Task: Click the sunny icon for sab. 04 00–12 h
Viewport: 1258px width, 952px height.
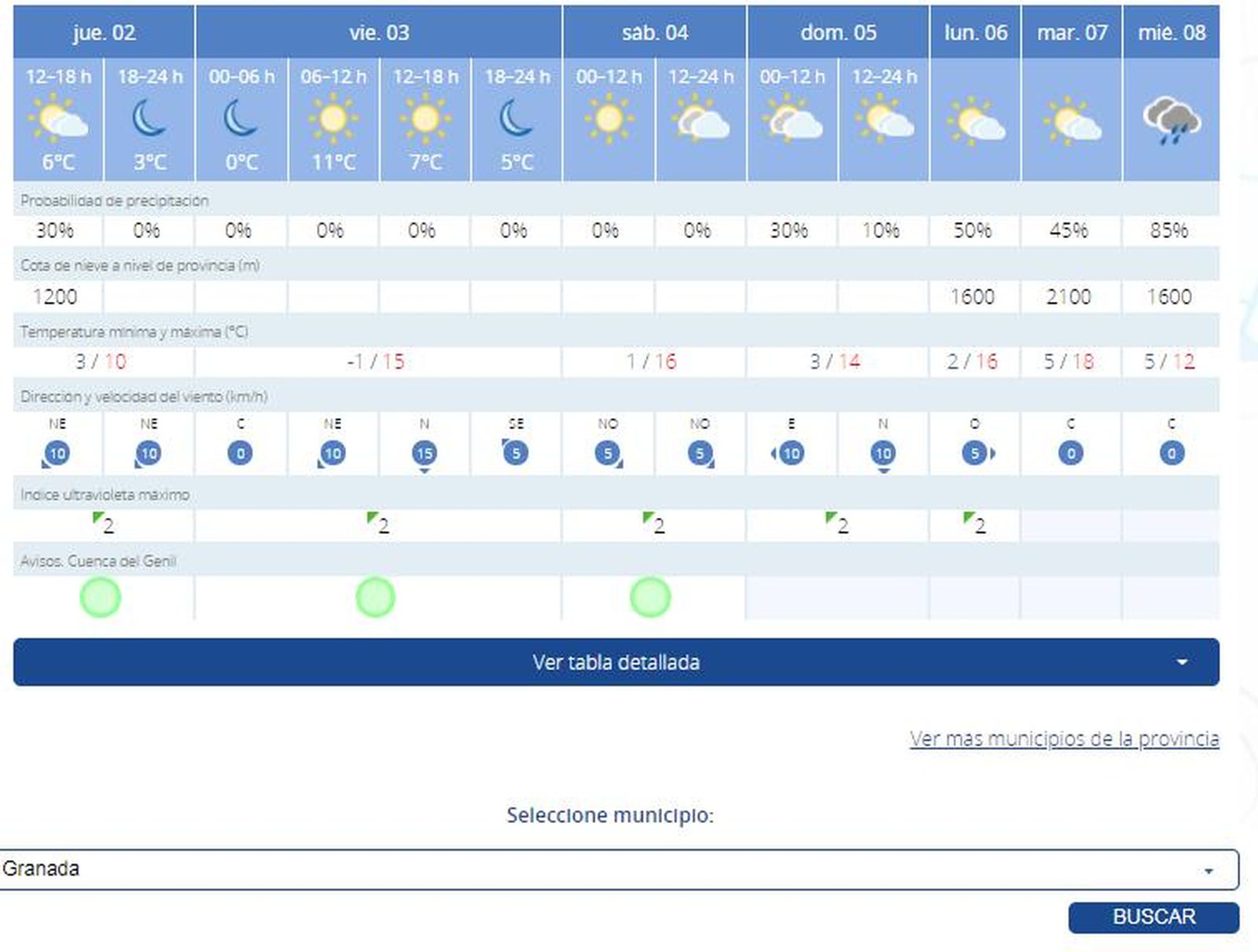Action: pyautogui.click(x=609, y=119)
